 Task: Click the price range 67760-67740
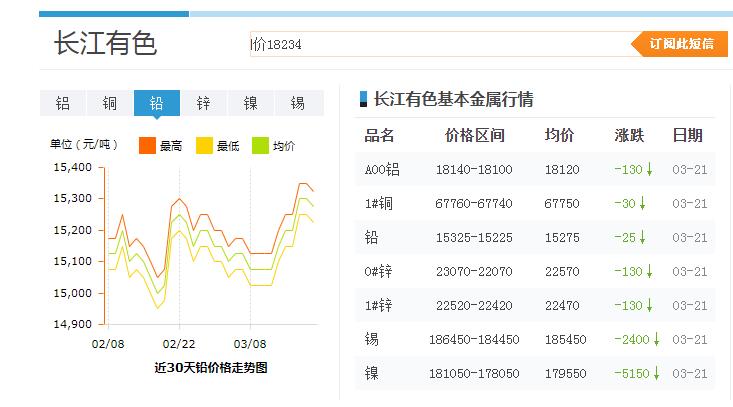[x=474, y=204]
